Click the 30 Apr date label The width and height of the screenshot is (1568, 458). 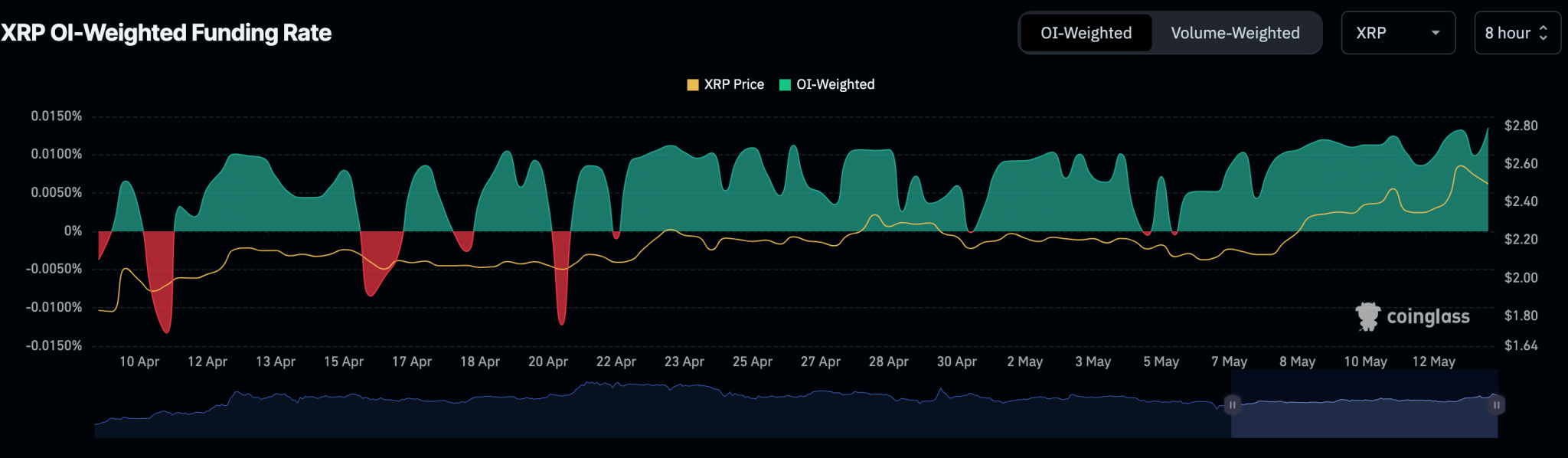point(957,361)
